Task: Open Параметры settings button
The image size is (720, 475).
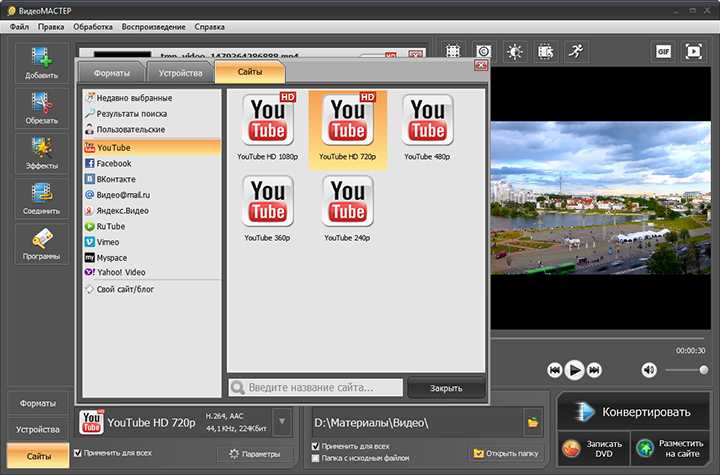Action: point(255,454)
